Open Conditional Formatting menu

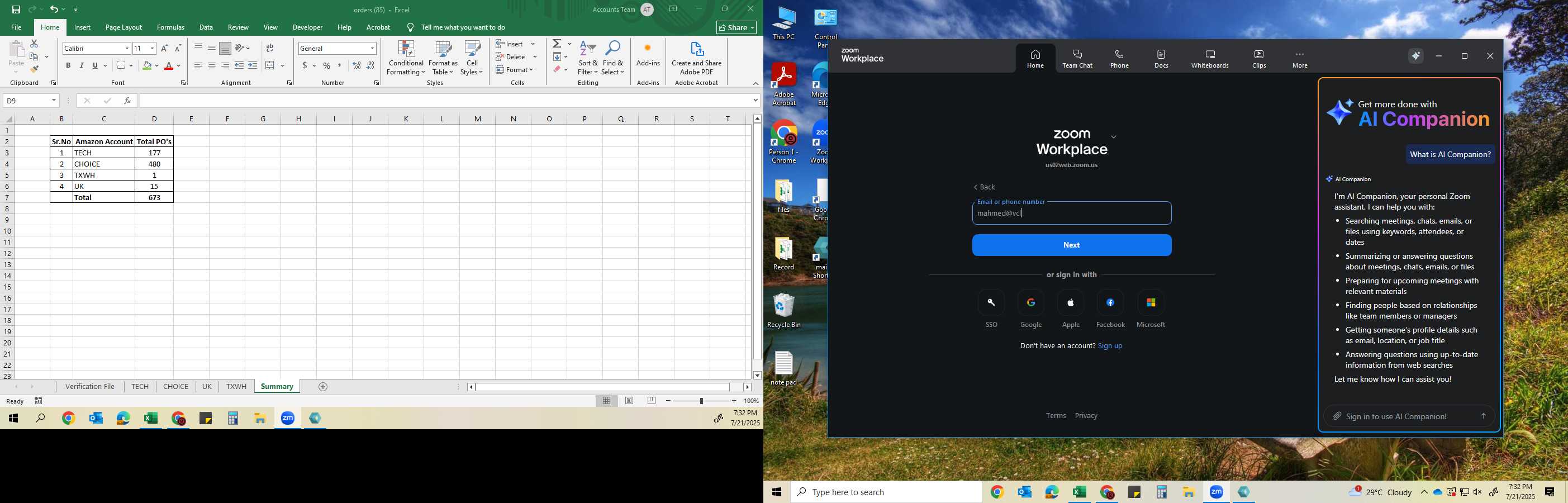406,58
